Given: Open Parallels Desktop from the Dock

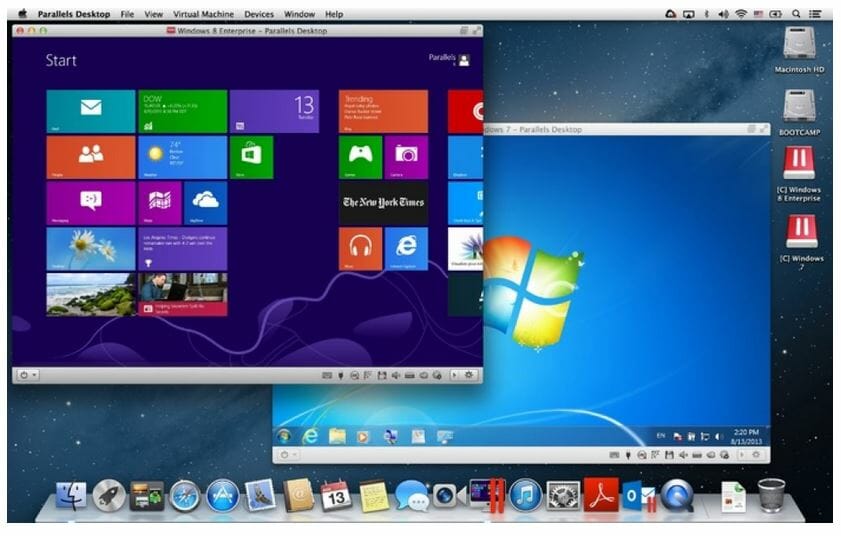Looking at the screenshot, I should [x=486, y=495].
